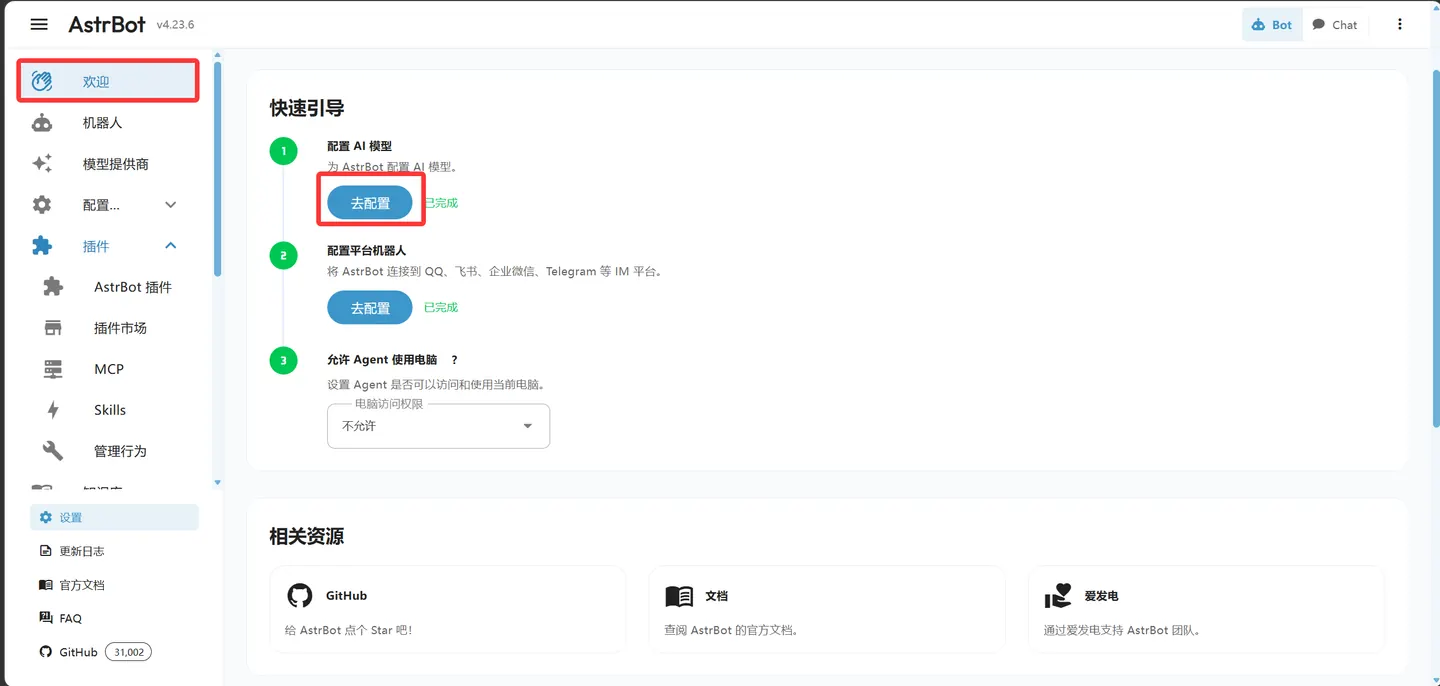Click the gear icon beside 设置
Screen dimensions: 1440x686
(45, 517)
